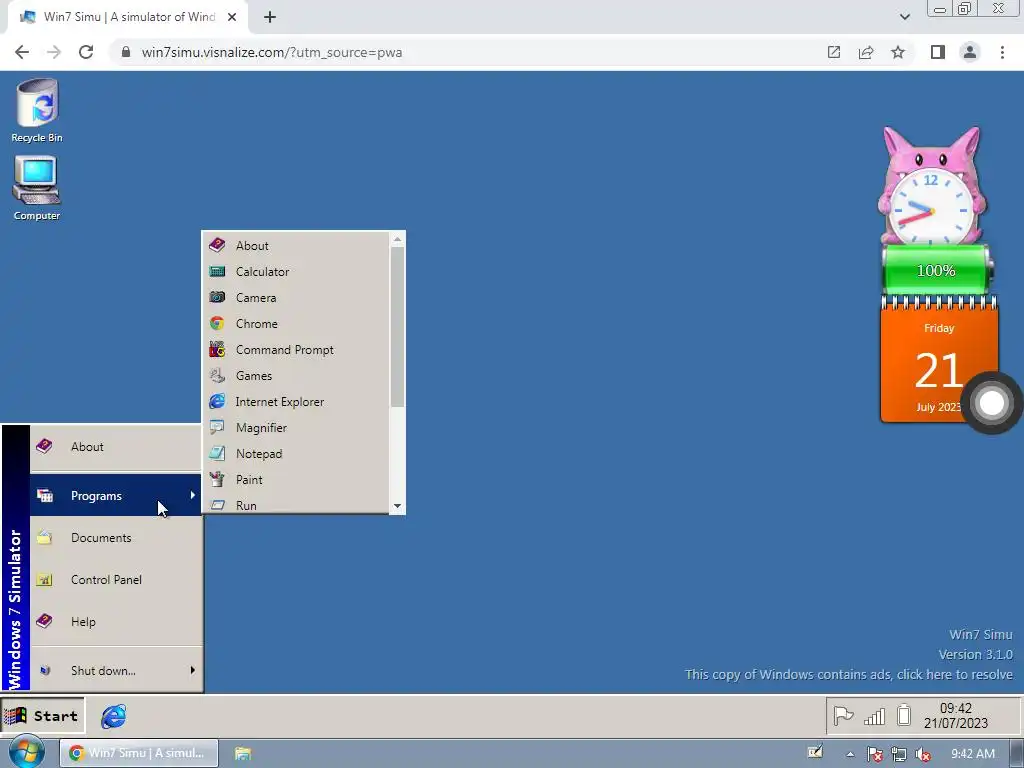Viewport: 1024px width, 768px height.
Task: Click the ads notice link to resolve
Action: pos(848,674)
